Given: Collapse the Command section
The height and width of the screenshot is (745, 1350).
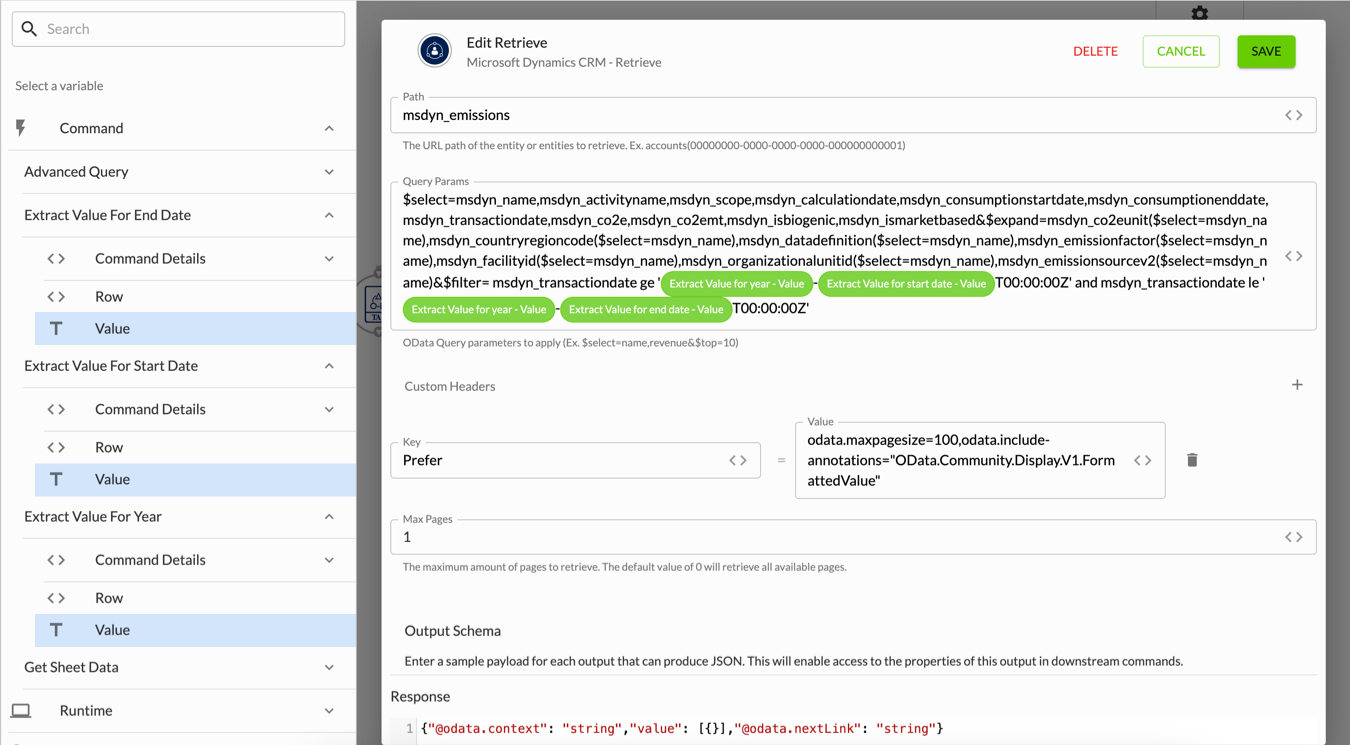Looking at the screenshot, I should click(x=329, y=128).
